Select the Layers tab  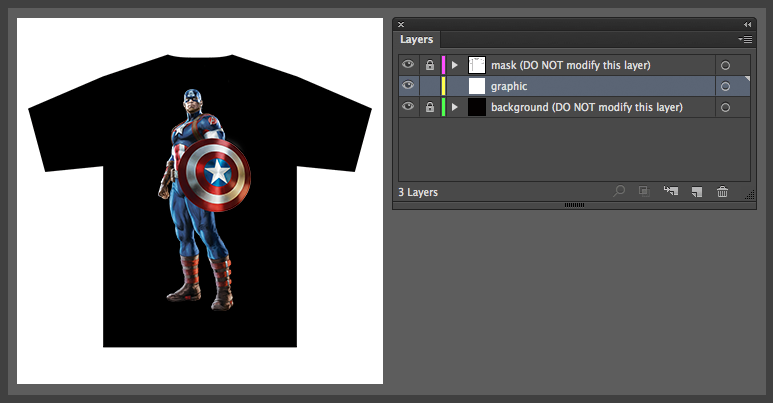click(x=417, y=40)
